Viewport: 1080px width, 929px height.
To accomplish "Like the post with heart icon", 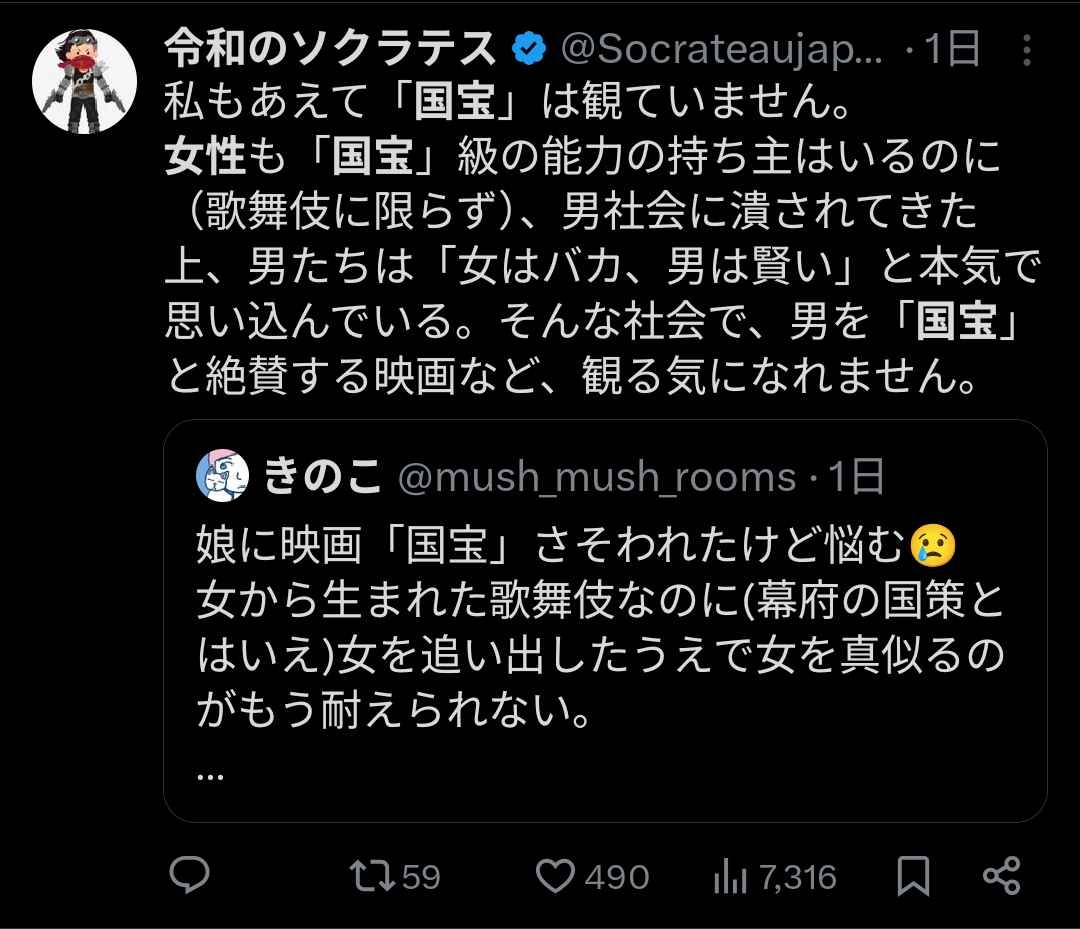I will (x=553, y=877).
